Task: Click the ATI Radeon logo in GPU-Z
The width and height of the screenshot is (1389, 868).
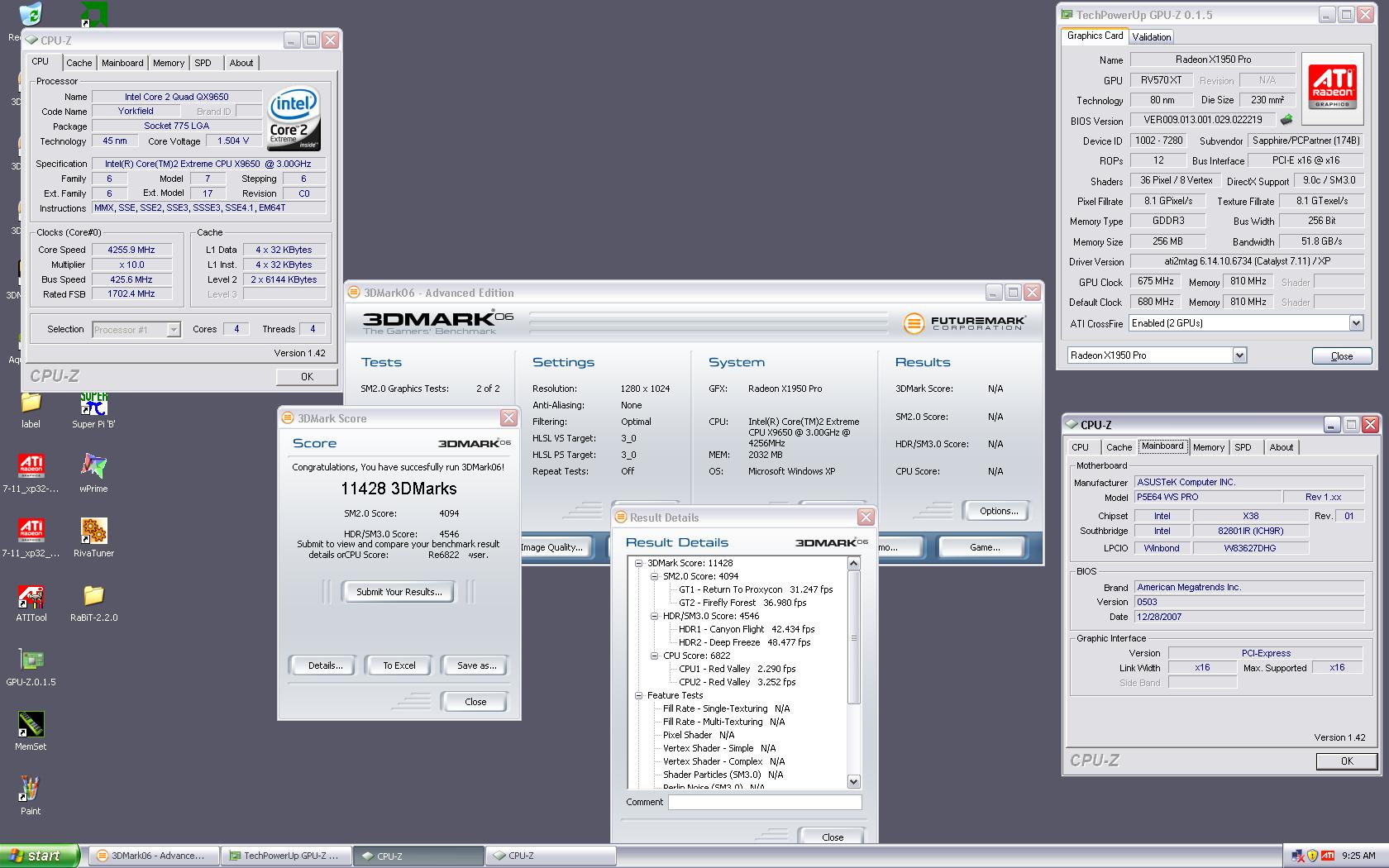Action: [x=1332, y=87]
